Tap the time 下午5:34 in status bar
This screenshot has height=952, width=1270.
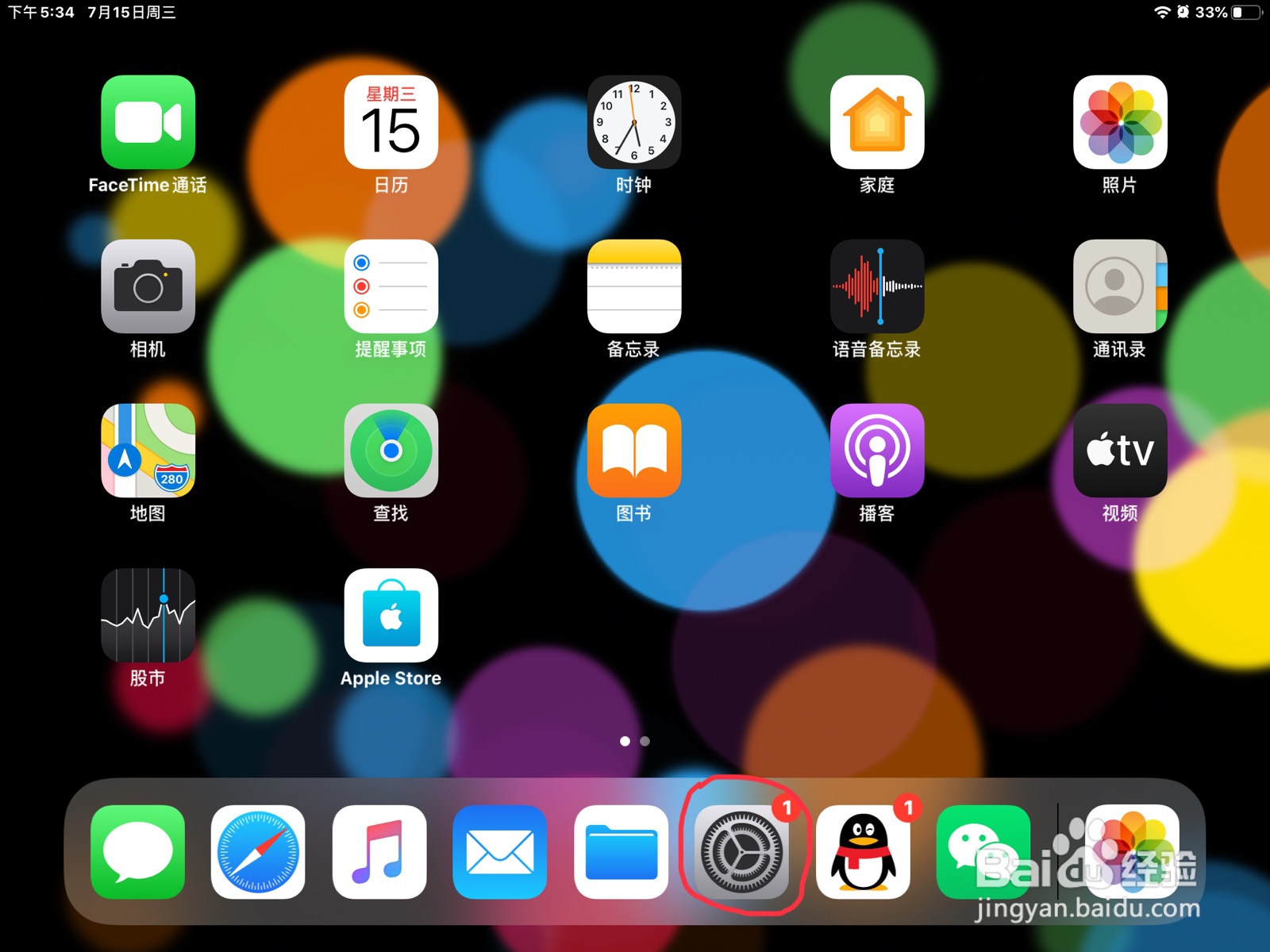click(x=40, y=12)
